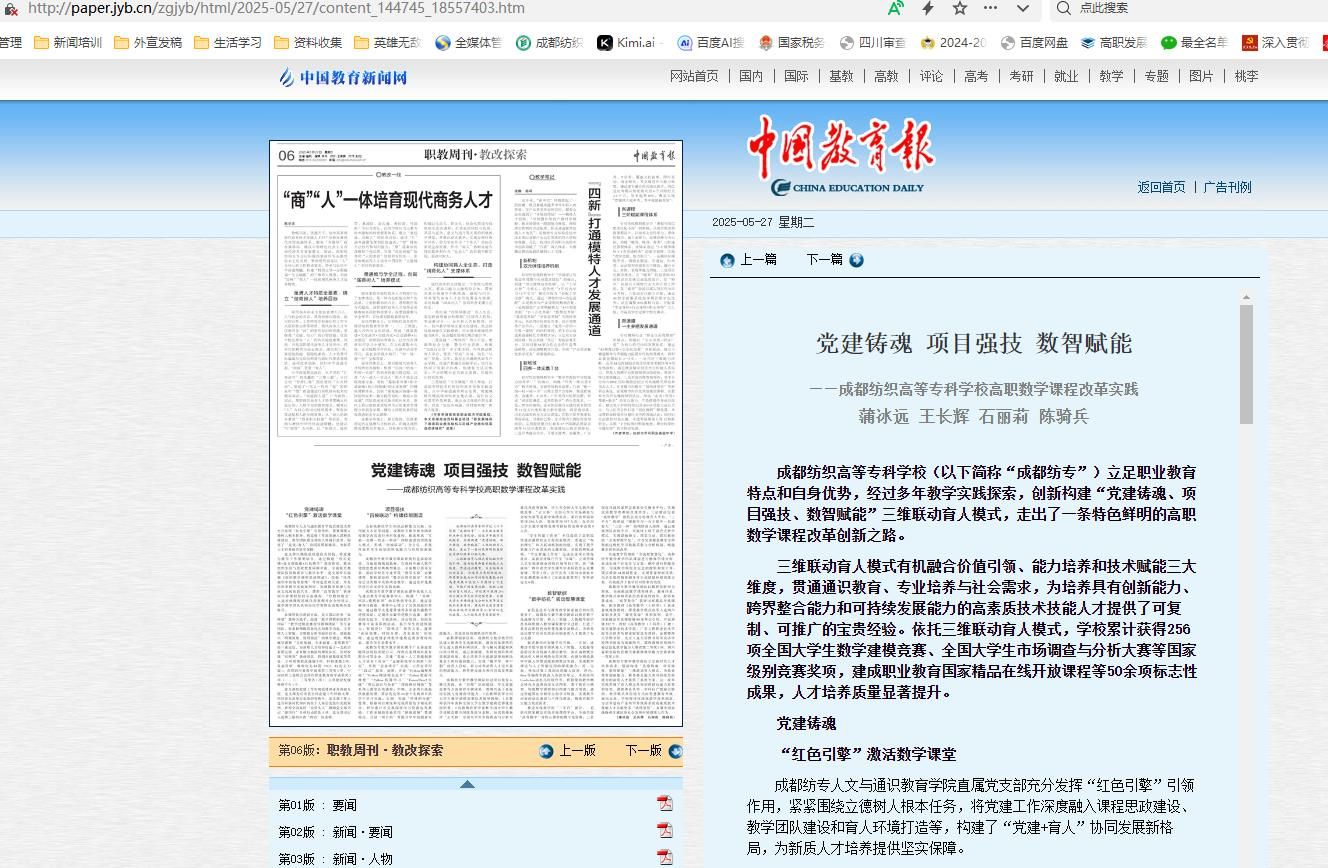Download PDF for 第01版 要闻
Image resolution: width=1328 pixels, height=868 pixels.
(664, 804)
